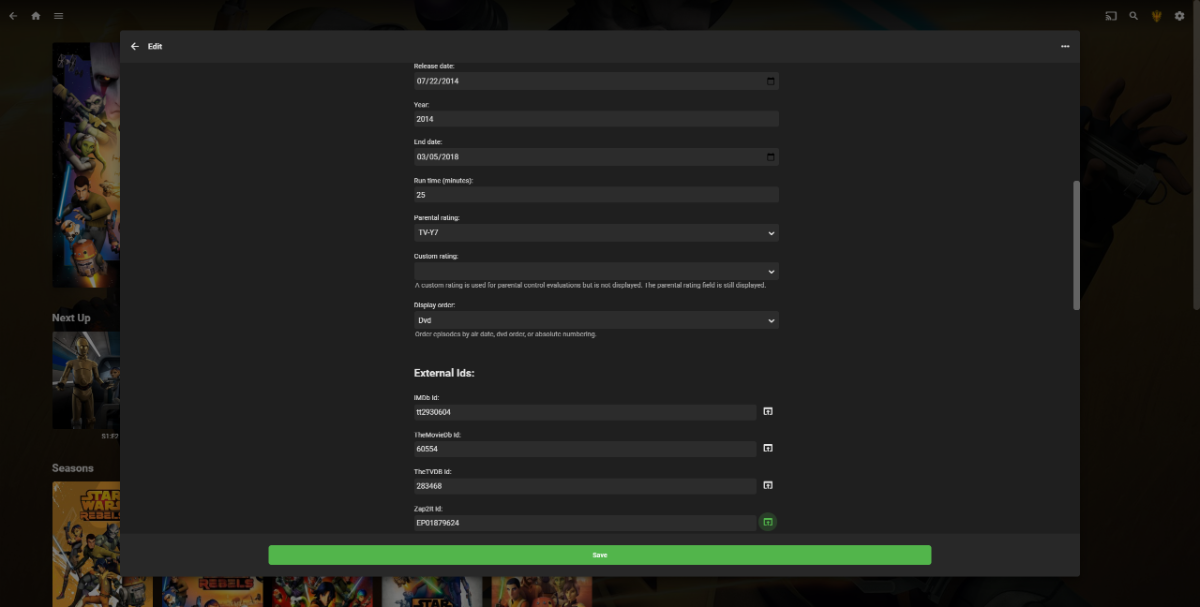Viewport: 1200px width, 607px height.
Task: Open the TheTVDB Id external link icon
Action: [x=768, y=485]
